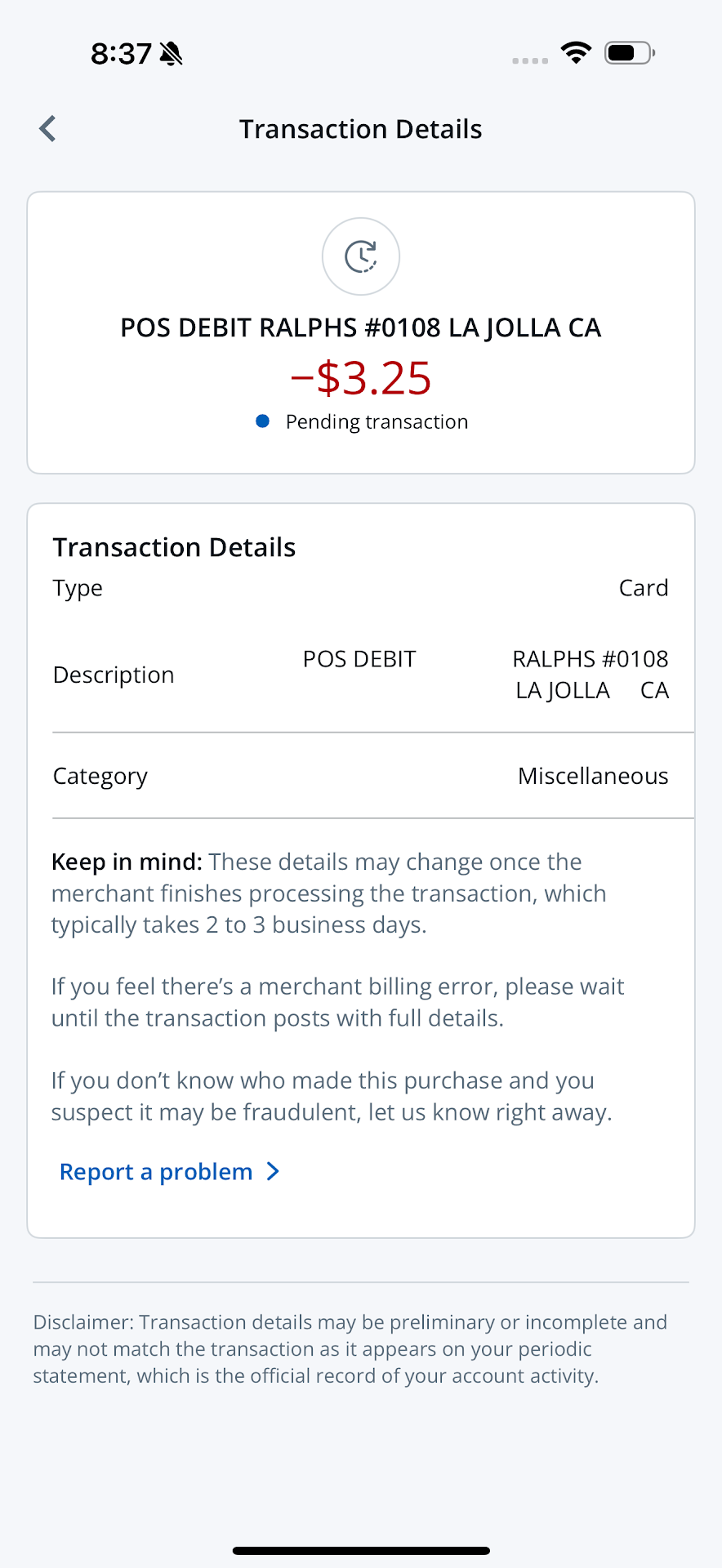Image resolution: width=722 pixels, height=1568 pixels.
Task: Tap the blue pending status dot
Action: click(263, 421)
